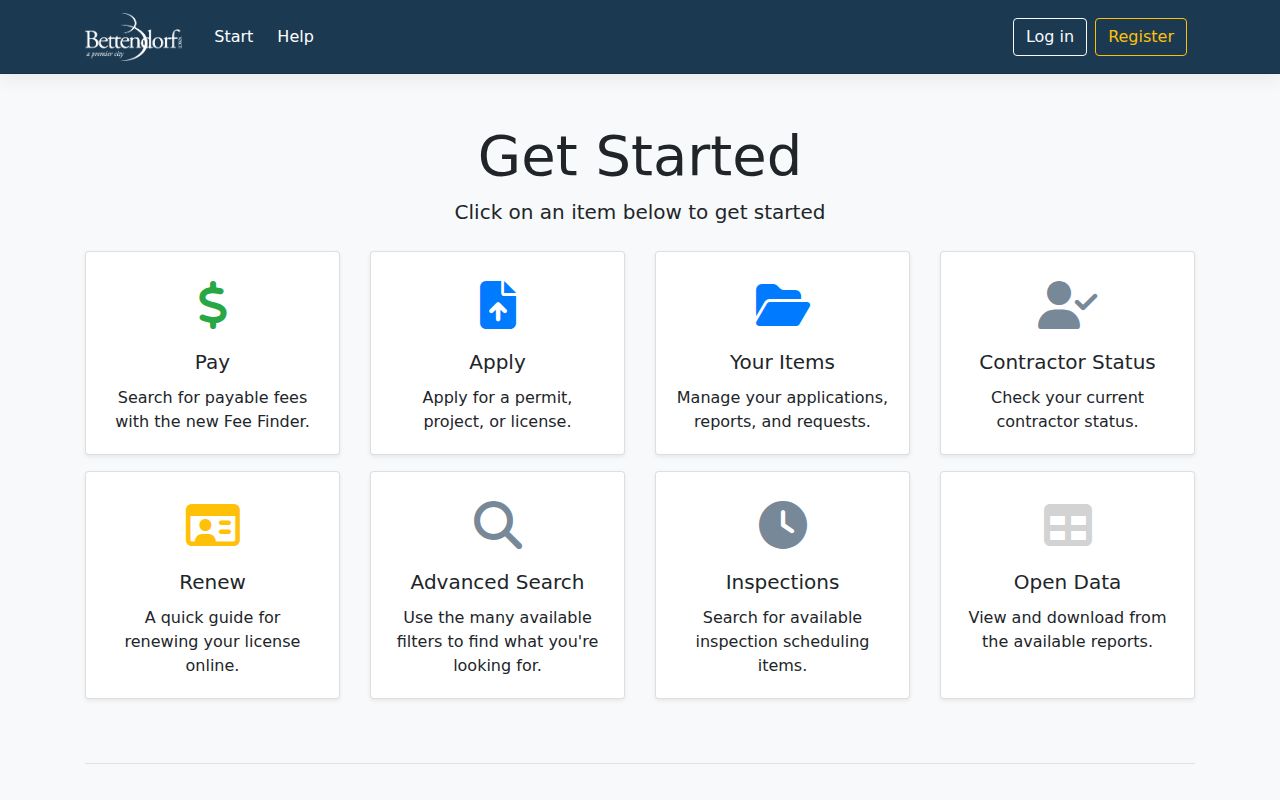Click 'Search for available inspection scheduling items' text
Screen dimensions: 1280x800
(x=782, y=641)
